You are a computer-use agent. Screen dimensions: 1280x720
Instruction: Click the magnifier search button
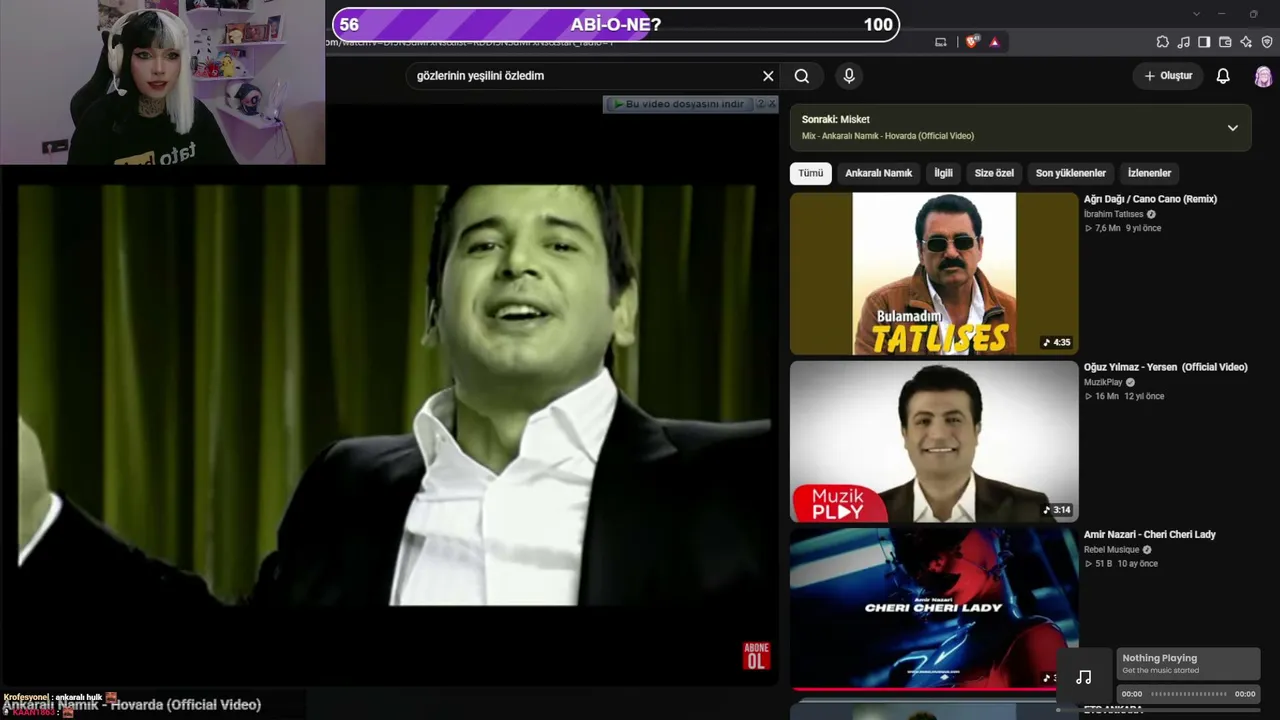802,76
